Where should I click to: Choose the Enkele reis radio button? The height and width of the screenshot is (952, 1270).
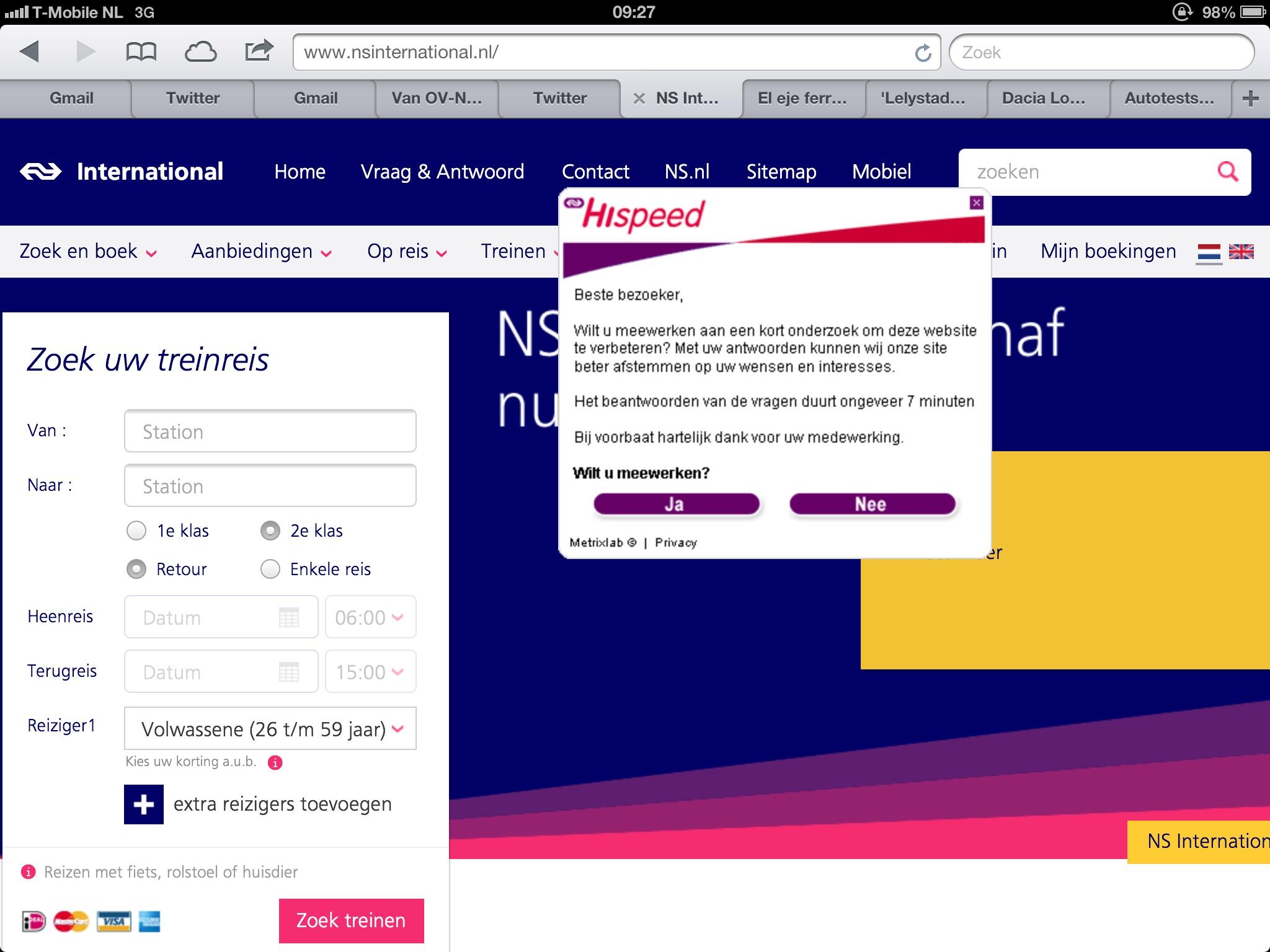point(270,569)
